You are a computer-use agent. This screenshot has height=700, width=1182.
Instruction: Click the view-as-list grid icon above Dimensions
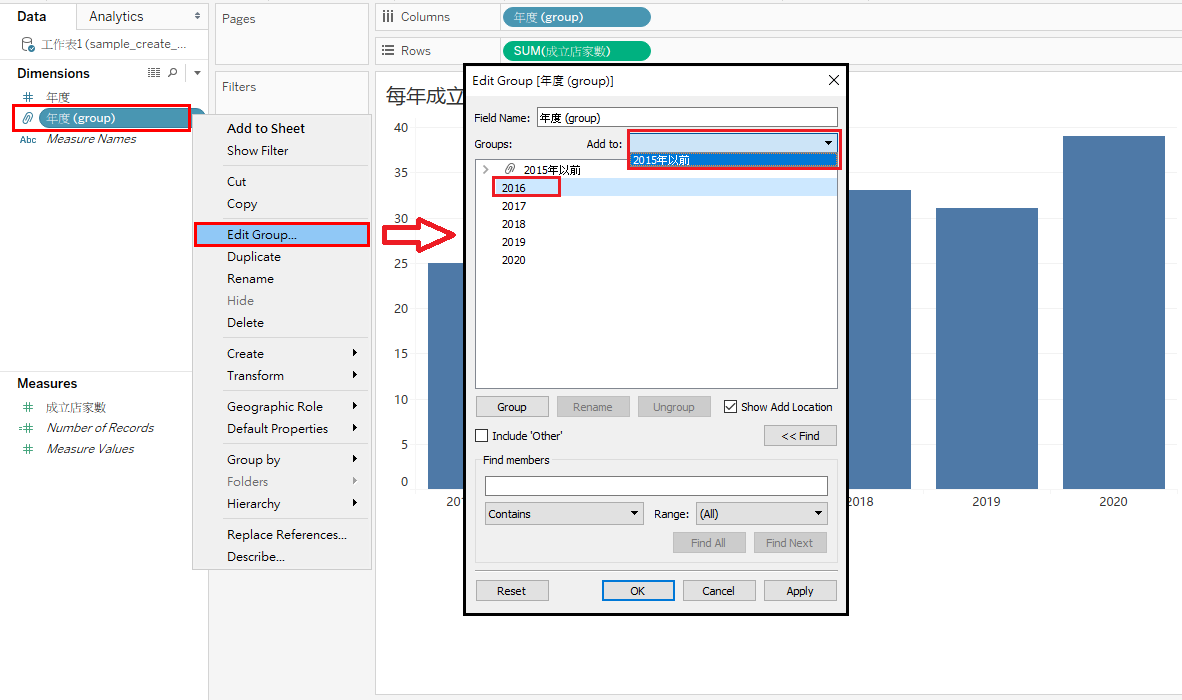pos(156,72)
